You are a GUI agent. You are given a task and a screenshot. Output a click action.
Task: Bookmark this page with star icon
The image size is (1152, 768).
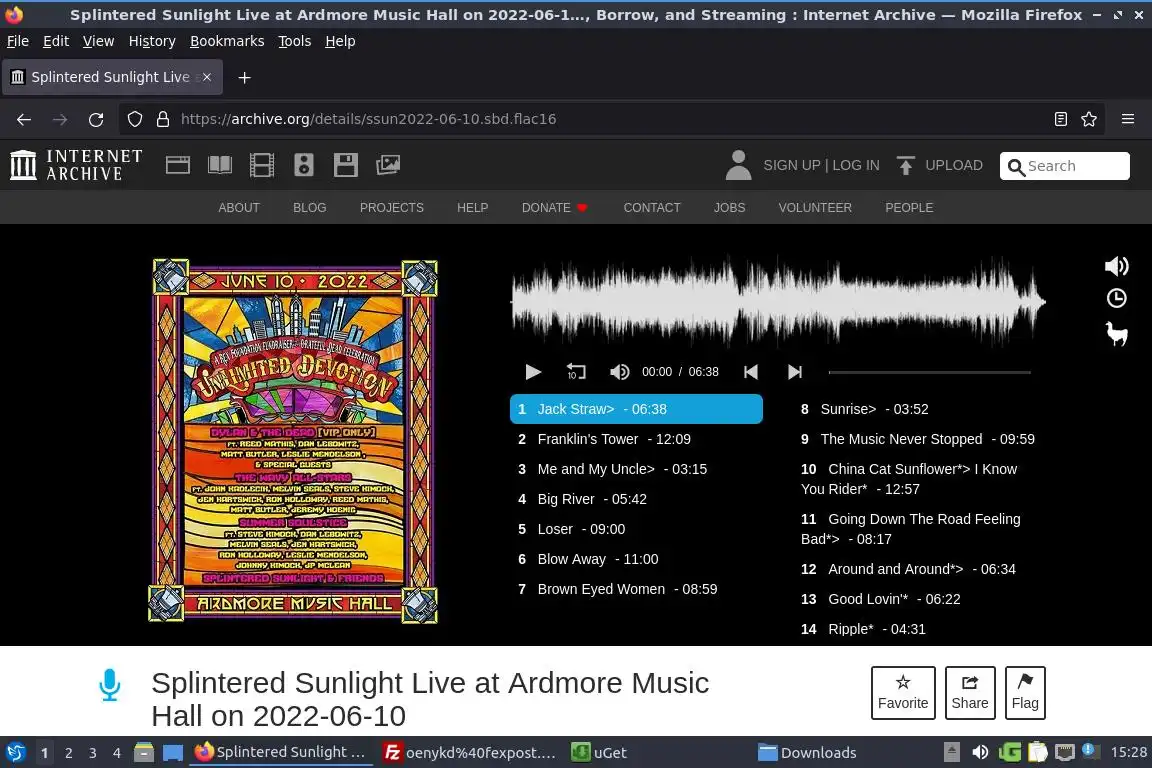coord(1089,119)
